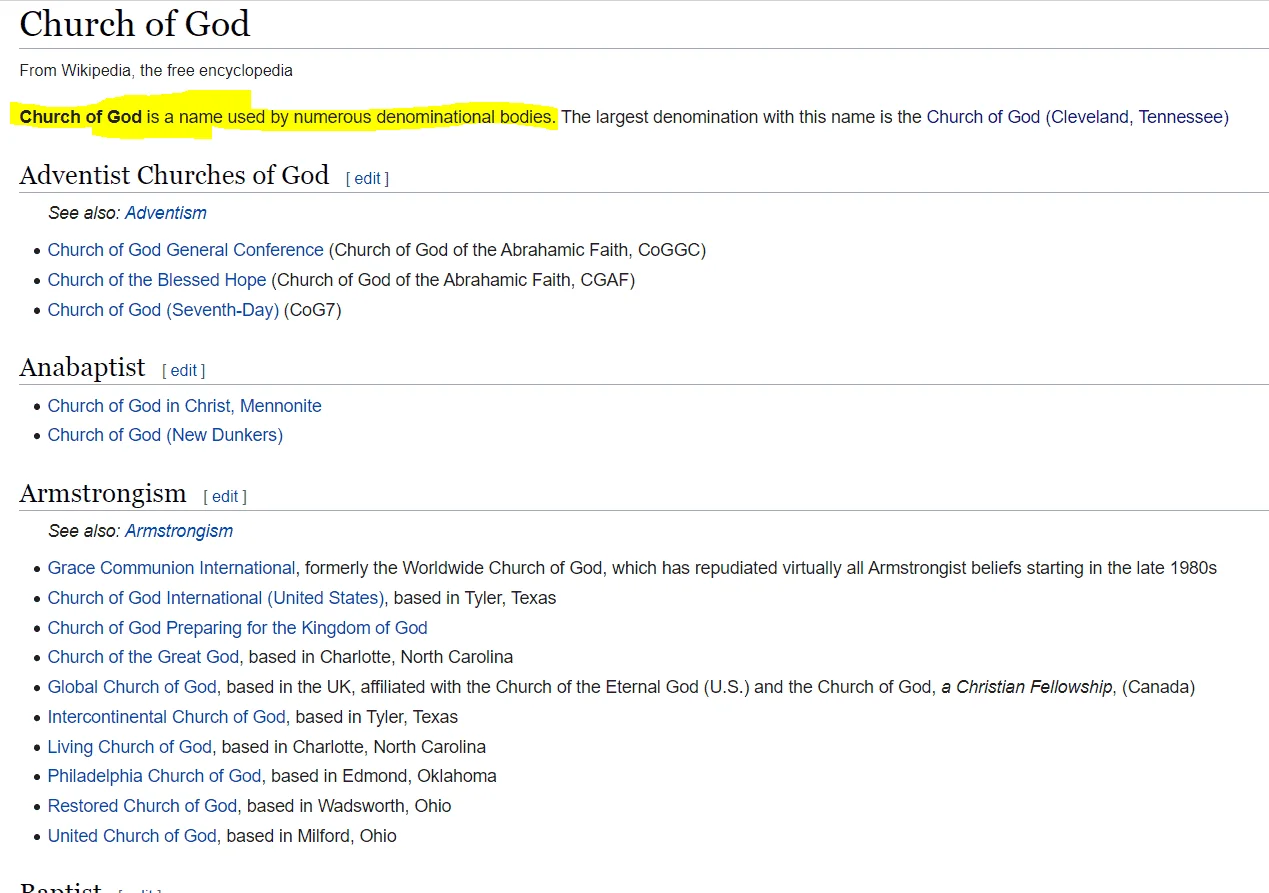Screen dimensions: 1269x893
Task: Open Philadelphia Church of God link
Action: pyautogui.click(x=154, y=776)
